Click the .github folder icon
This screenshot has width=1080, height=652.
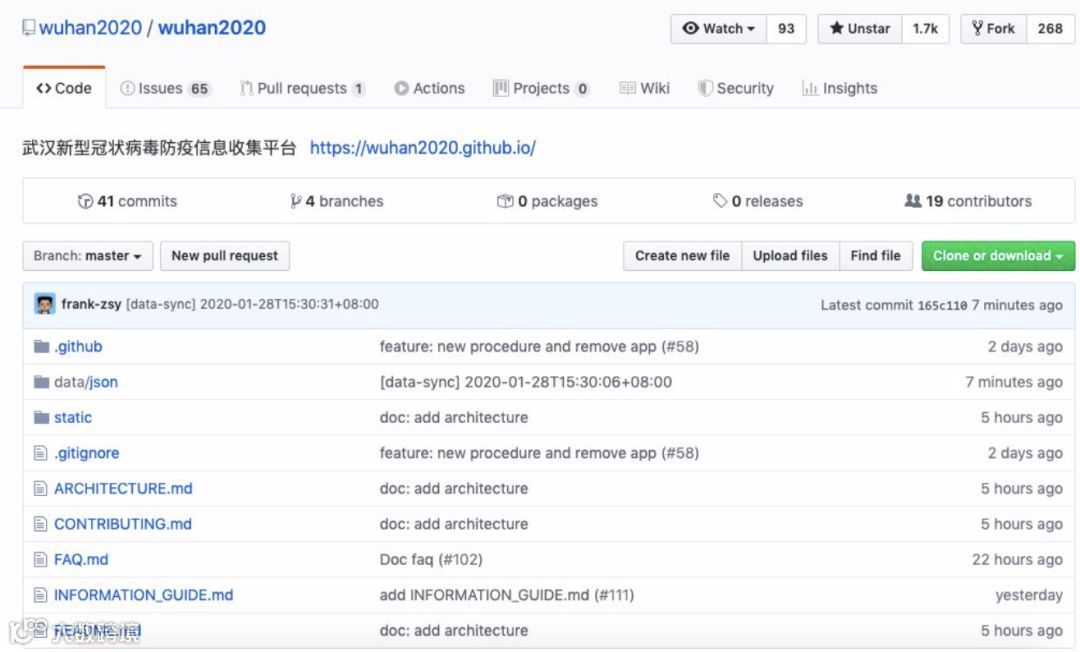coord(41,347)
